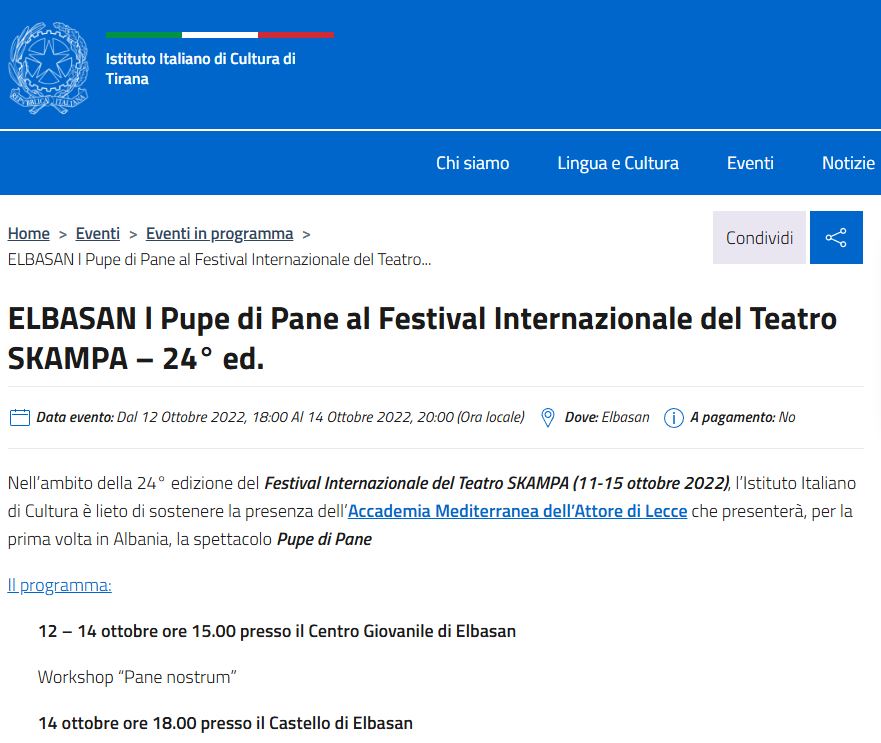Viewport: 881px width, 743px height.
Task: Click the Italian tricolor stripe in header
Action: tap(219, 35)
